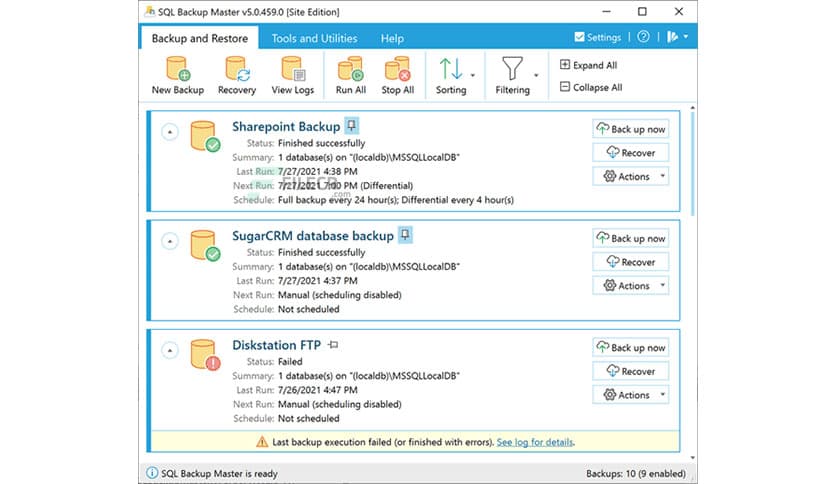Image resolution: width=836 pixels, height=484 pixels.
Task: Collapse the SugarCRM database backup card
Action: (170, 241)
